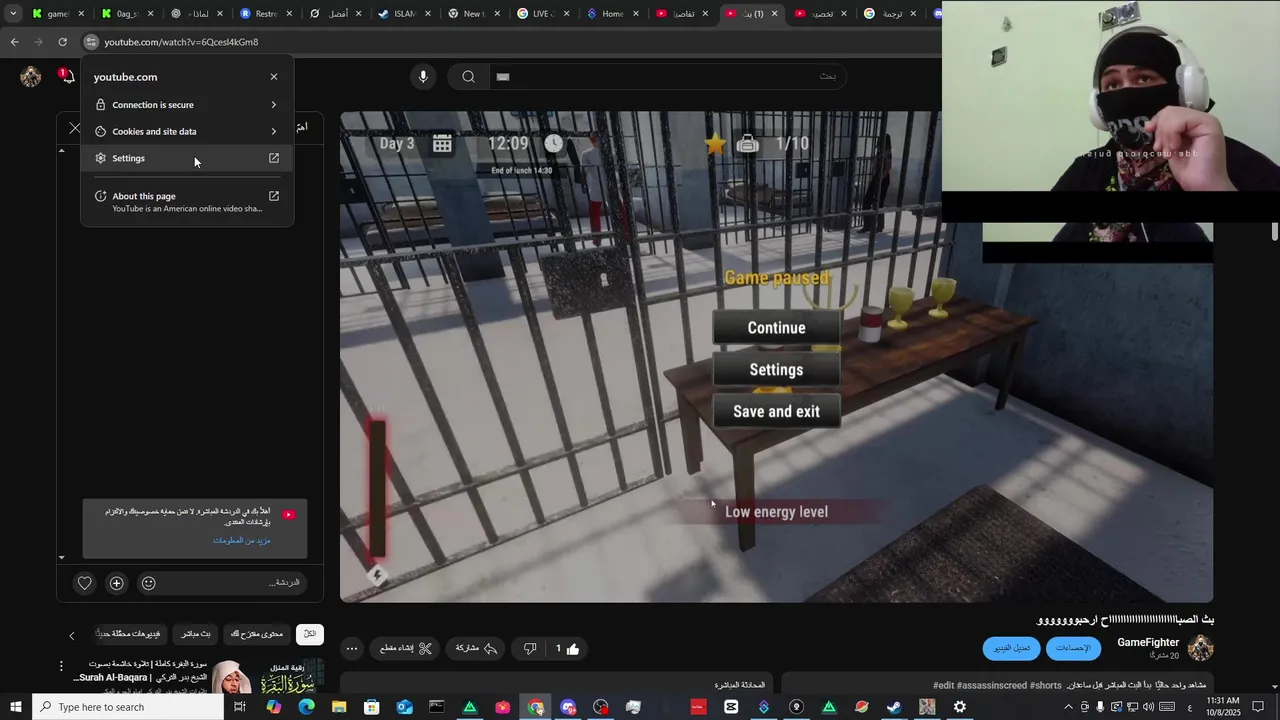
Task: Open the learn more link in chat notice
Action: (242, 540)
